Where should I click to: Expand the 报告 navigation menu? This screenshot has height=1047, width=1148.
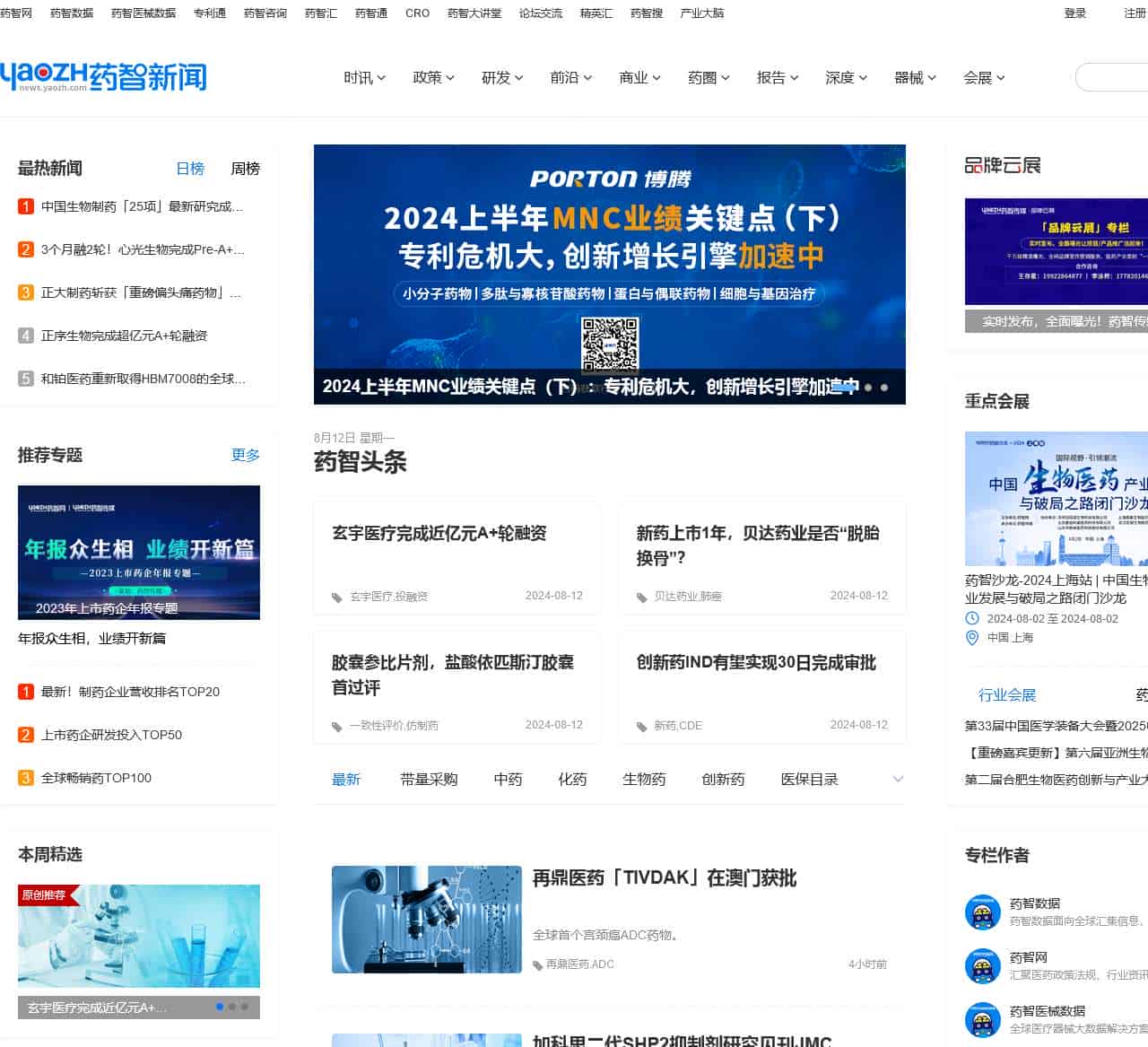coord(778,78)
